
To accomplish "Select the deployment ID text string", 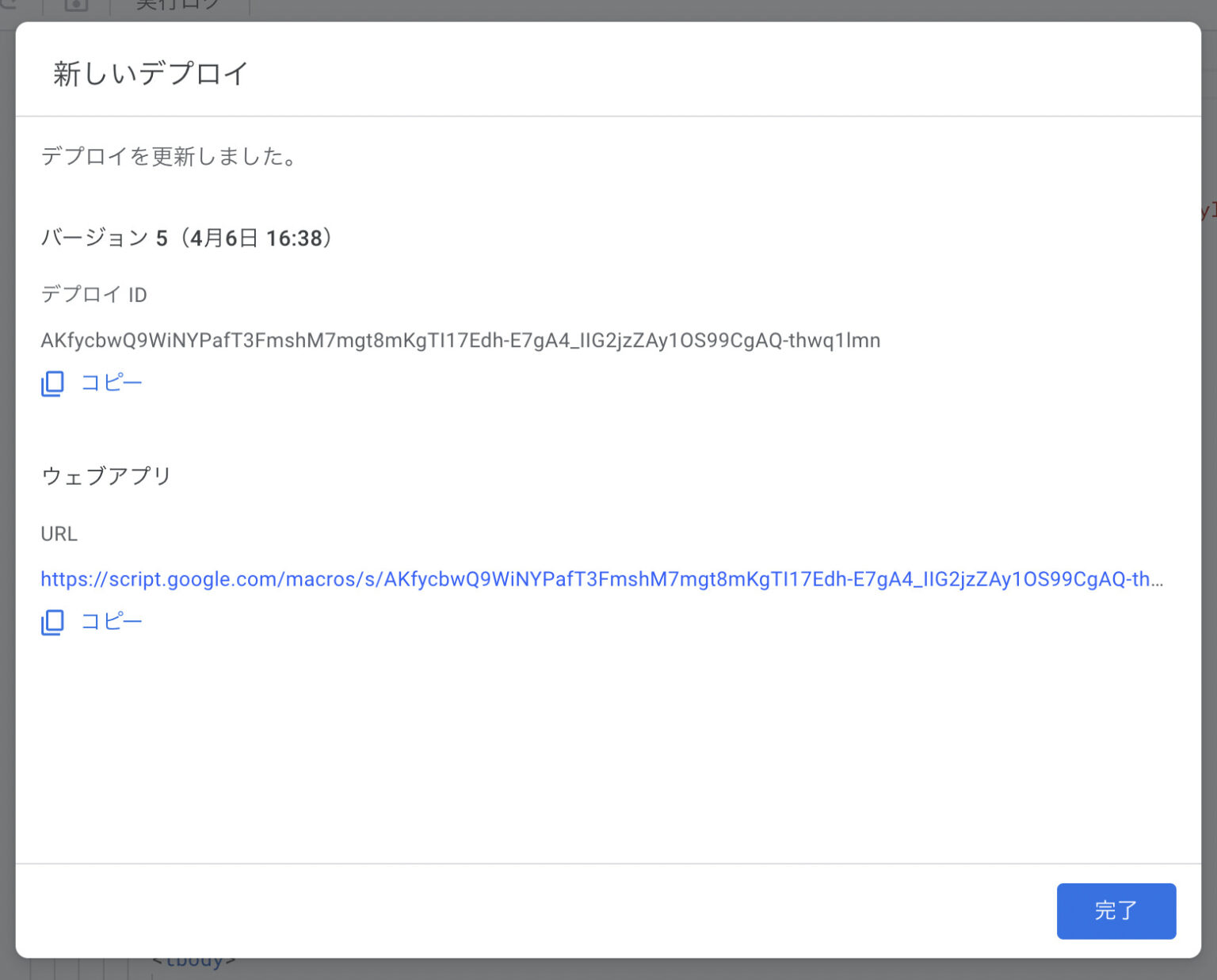I will click(460, 341).
